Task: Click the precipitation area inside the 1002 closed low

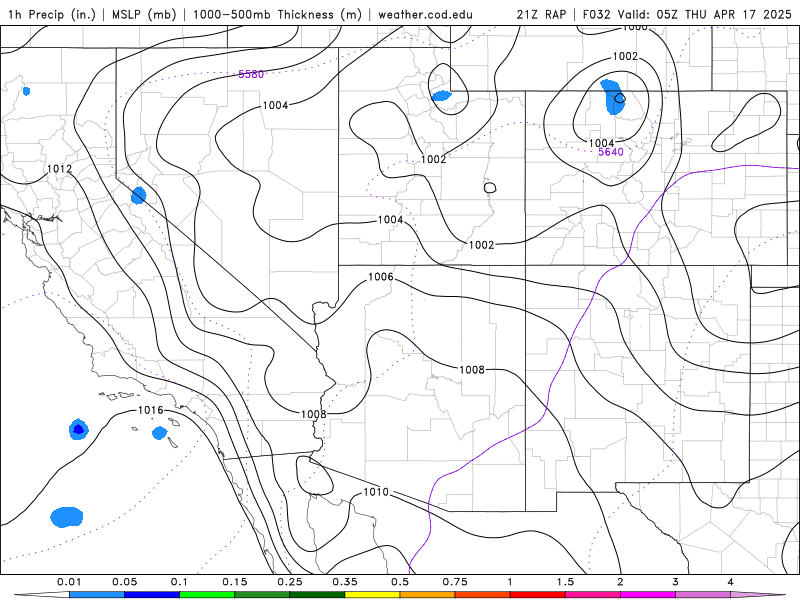Action: (612, 97)
